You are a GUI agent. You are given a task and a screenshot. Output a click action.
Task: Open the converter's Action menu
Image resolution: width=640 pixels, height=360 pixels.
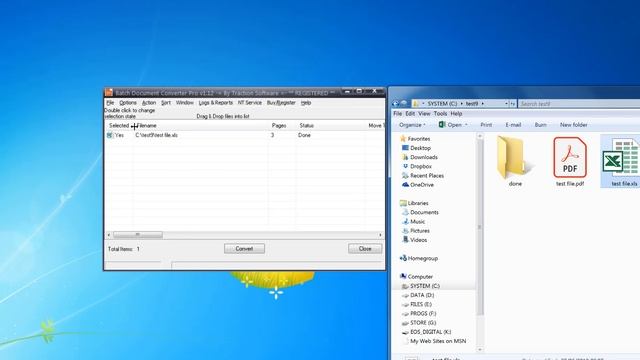point(149,103)
